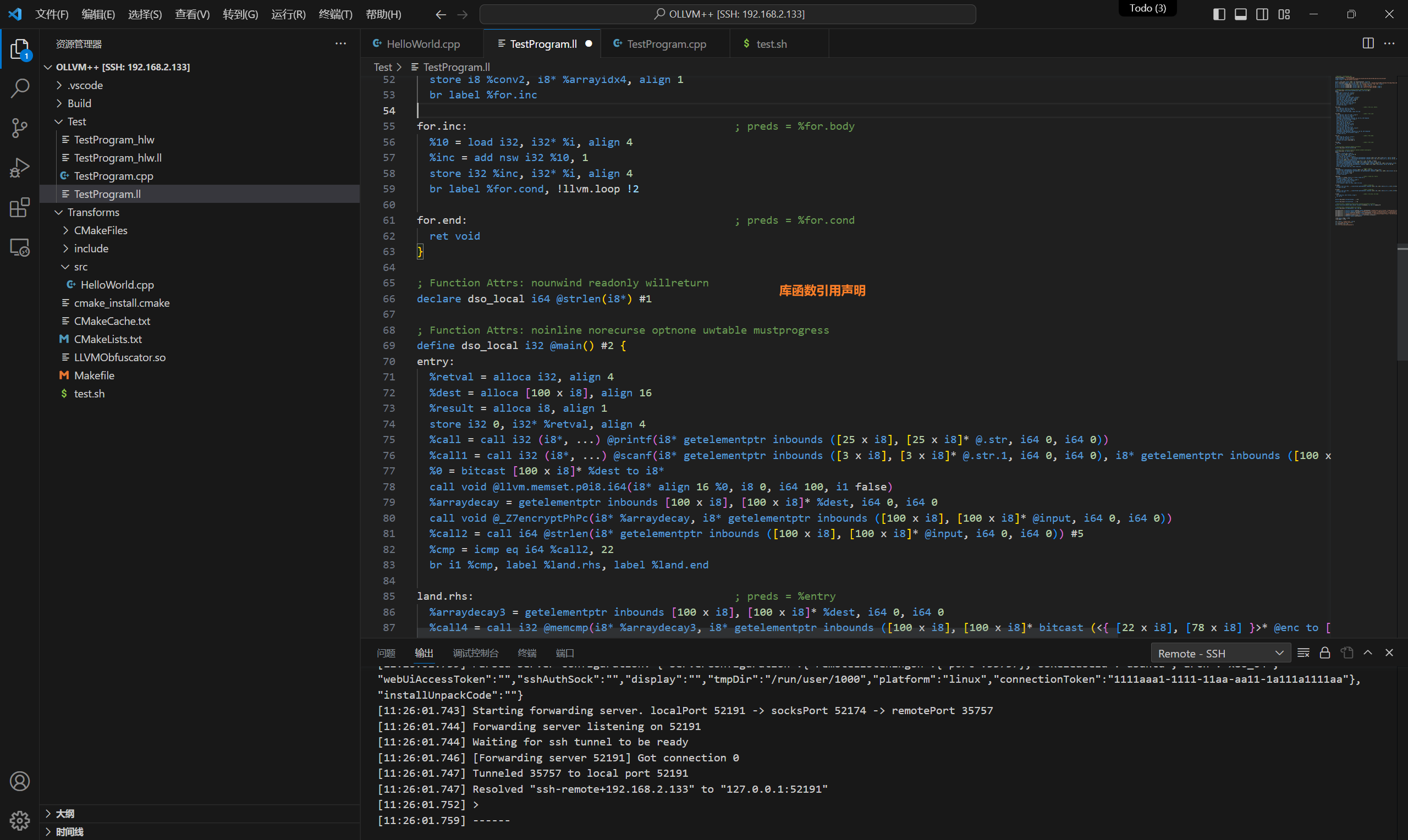
Task: Open the Remote Explorer view icon
Action: tap(20, 247)
